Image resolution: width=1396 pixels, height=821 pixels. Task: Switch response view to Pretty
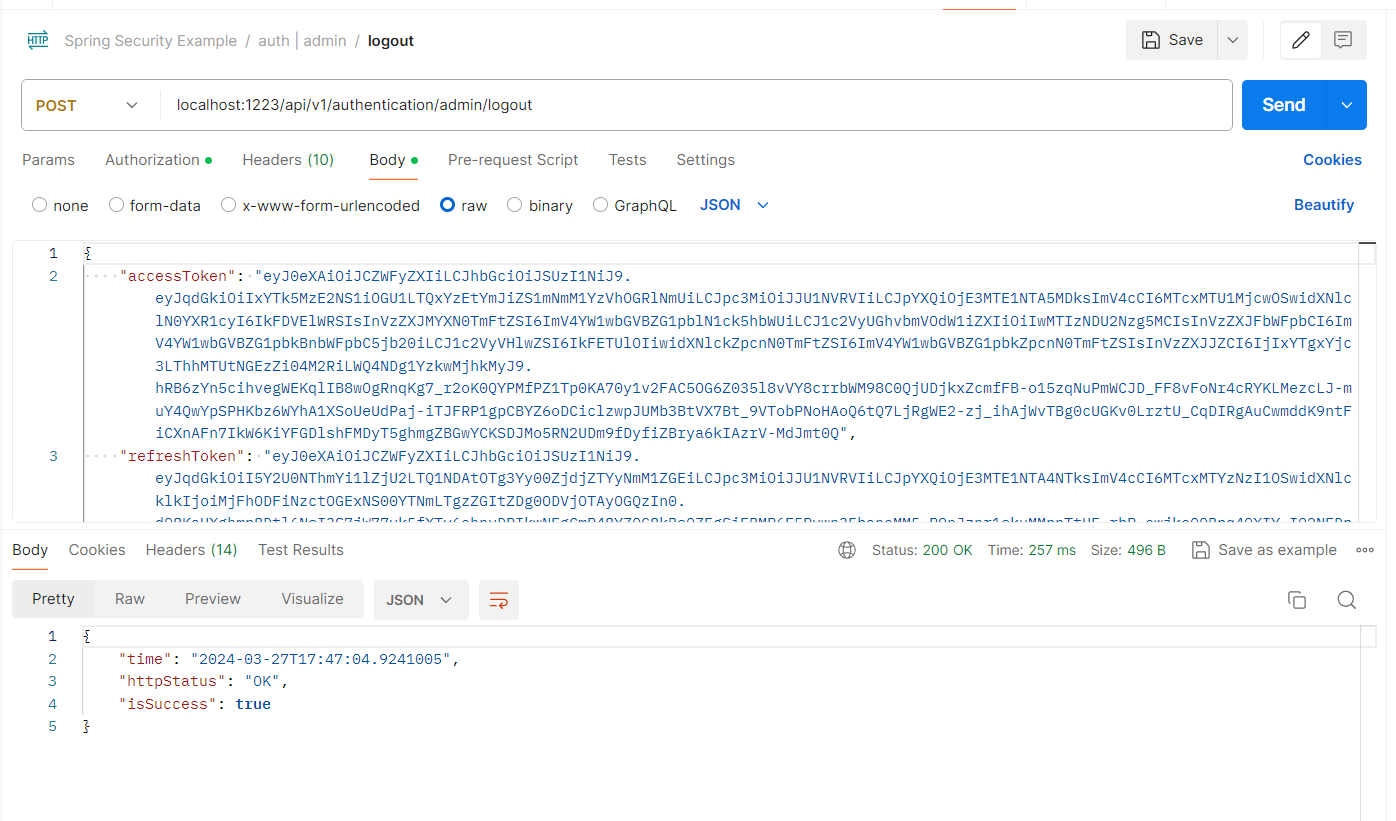coord(53,599)
